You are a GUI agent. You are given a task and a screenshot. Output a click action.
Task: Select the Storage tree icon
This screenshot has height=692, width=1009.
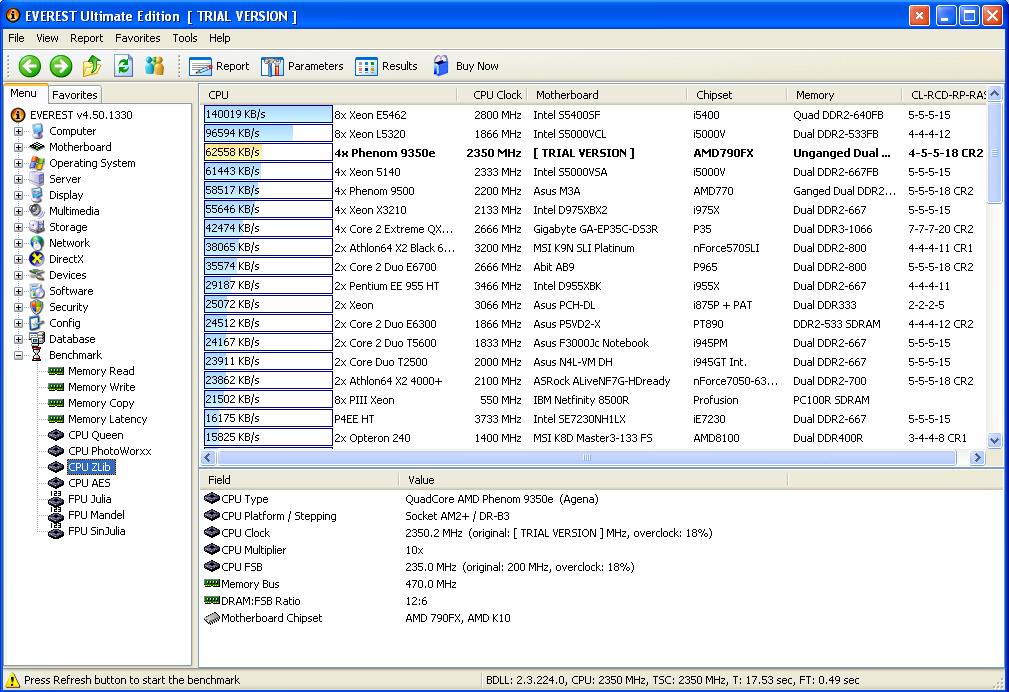tap(37, 227)
